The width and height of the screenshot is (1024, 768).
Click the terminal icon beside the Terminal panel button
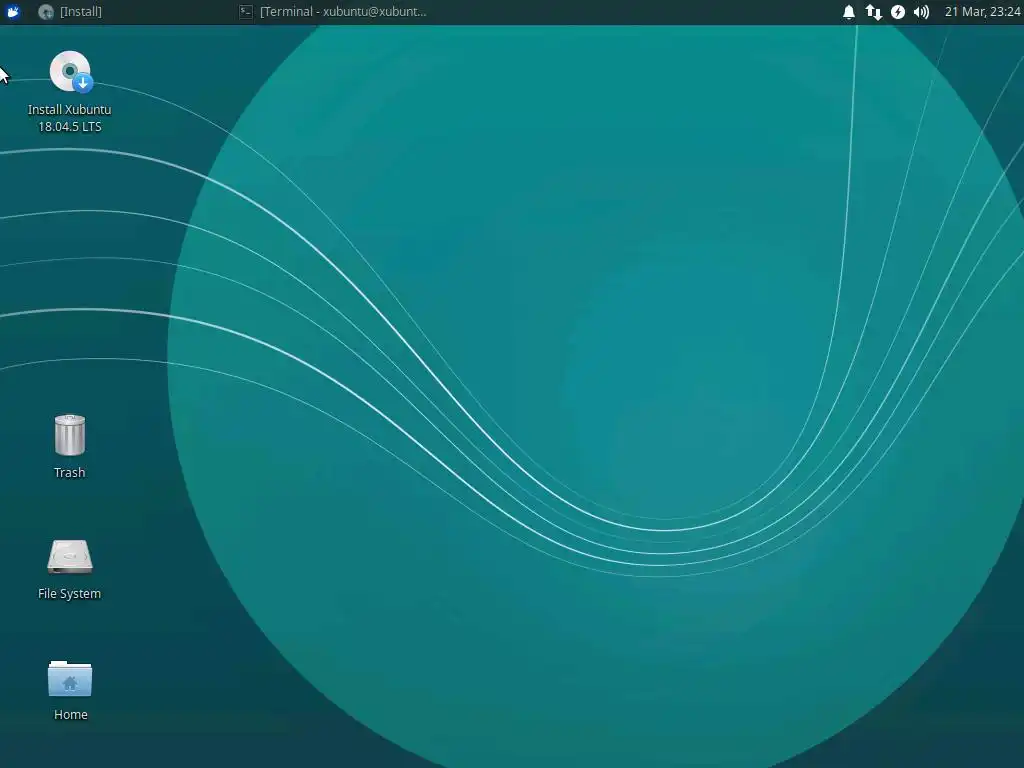coord(246,12)
